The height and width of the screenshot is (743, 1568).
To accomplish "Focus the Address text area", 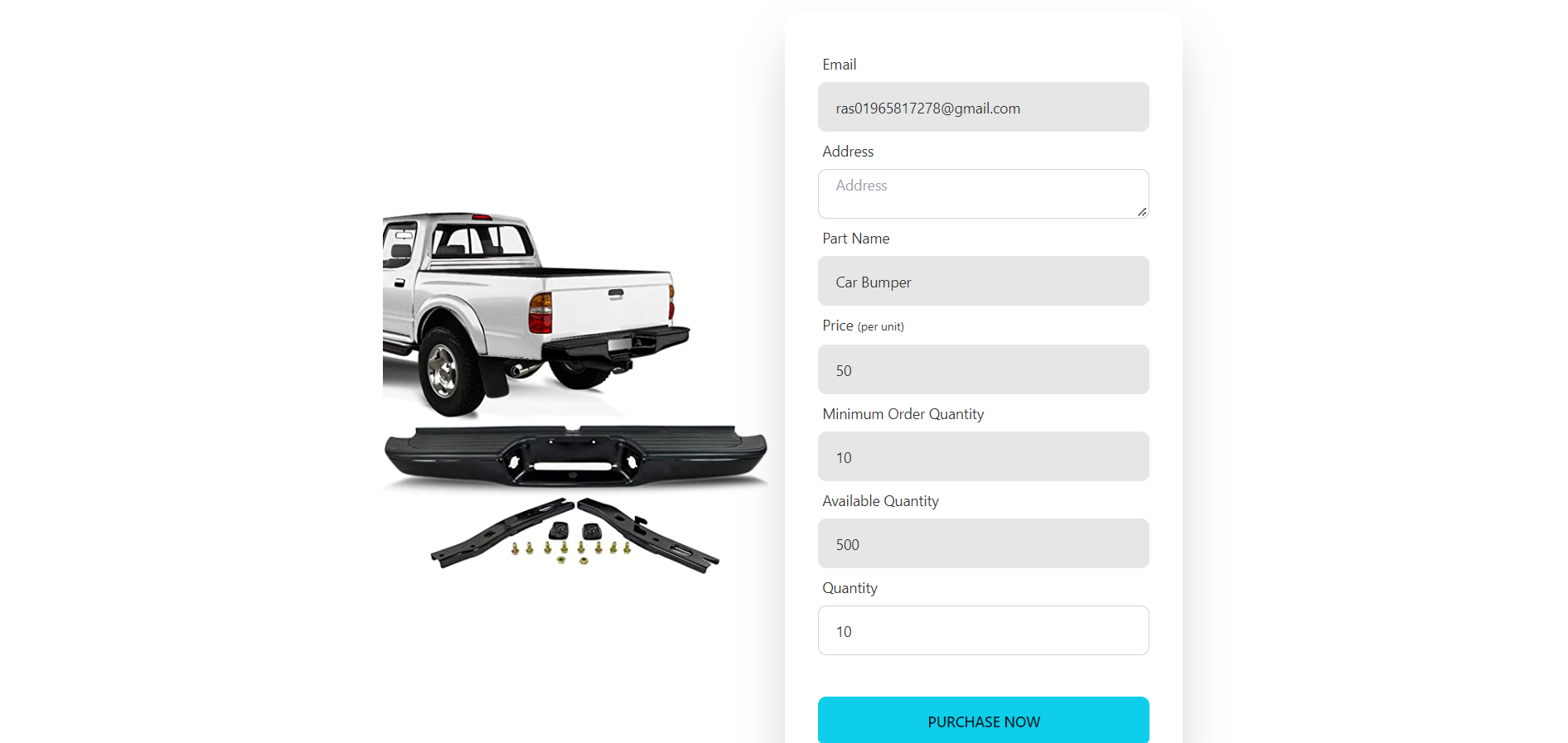I will pyautogui.click(x=983, y=194).
